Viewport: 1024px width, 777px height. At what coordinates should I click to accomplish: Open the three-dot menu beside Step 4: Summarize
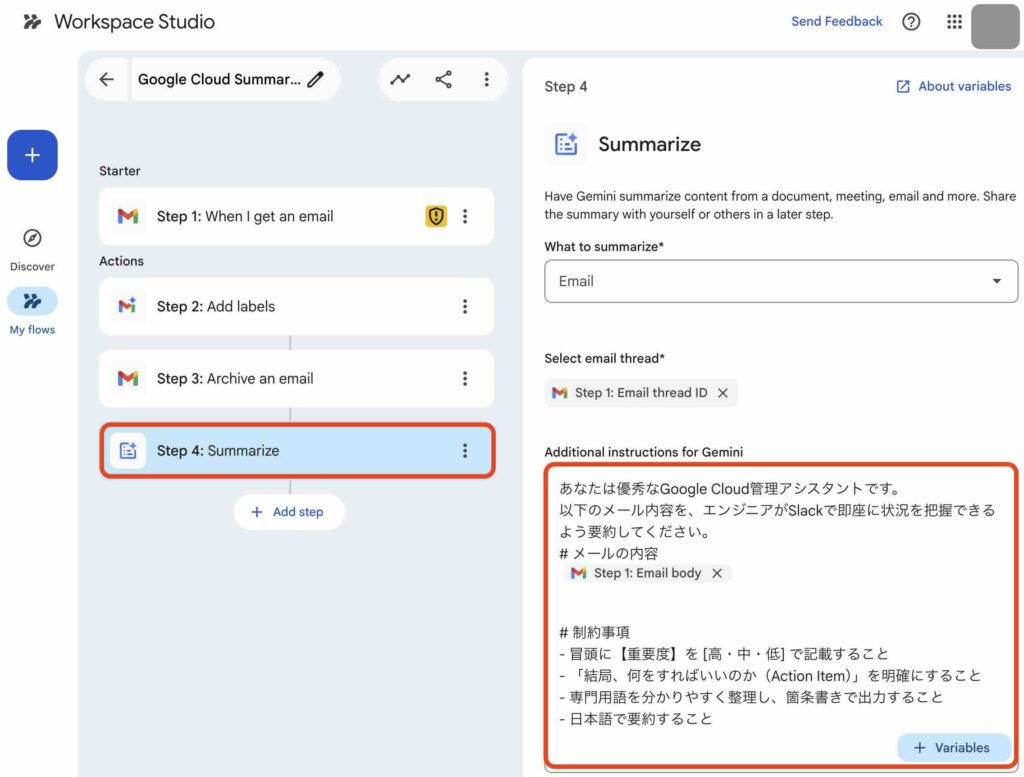466,451
